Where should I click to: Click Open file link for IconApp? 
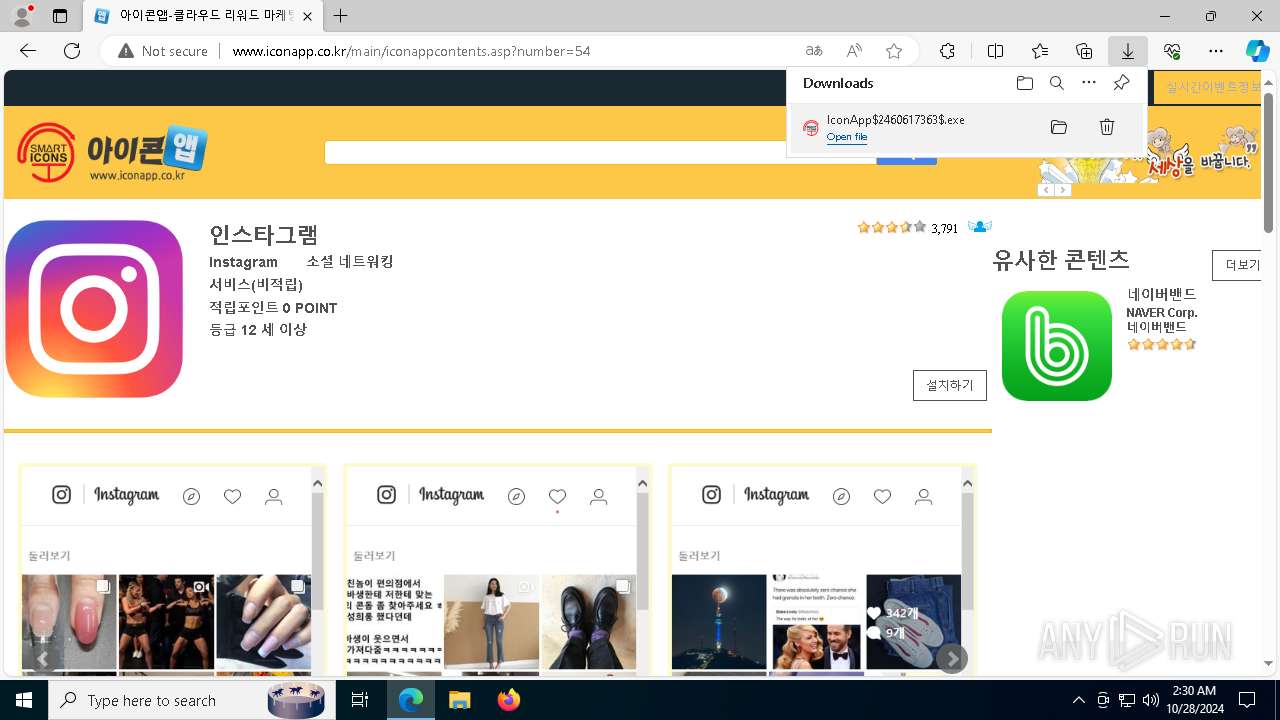pos(847,137)
